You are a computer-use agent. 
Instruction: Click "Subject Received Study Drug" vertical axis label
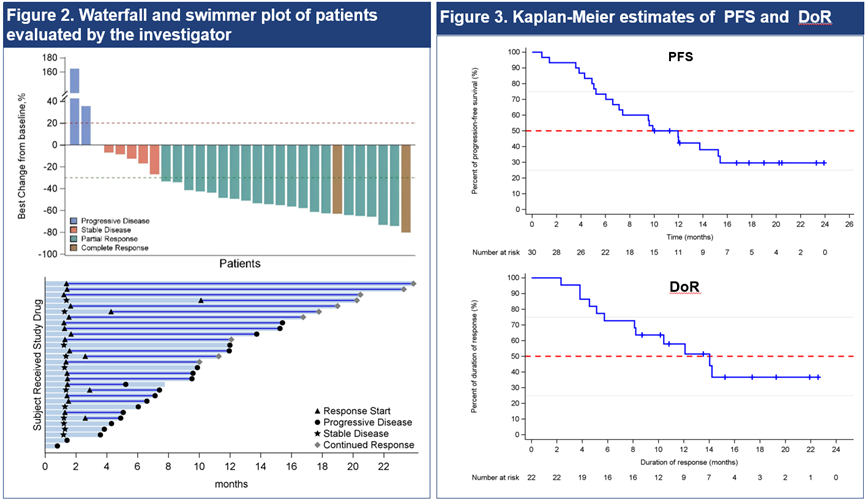click(x=38, y=364)
